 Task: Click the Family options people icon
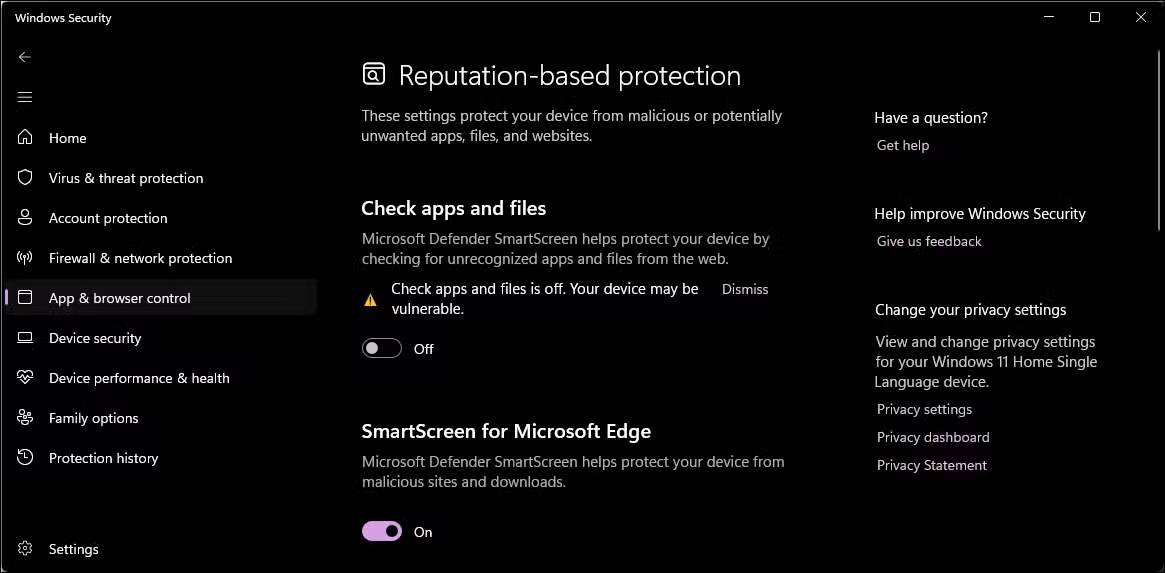(x=26, y=418)
